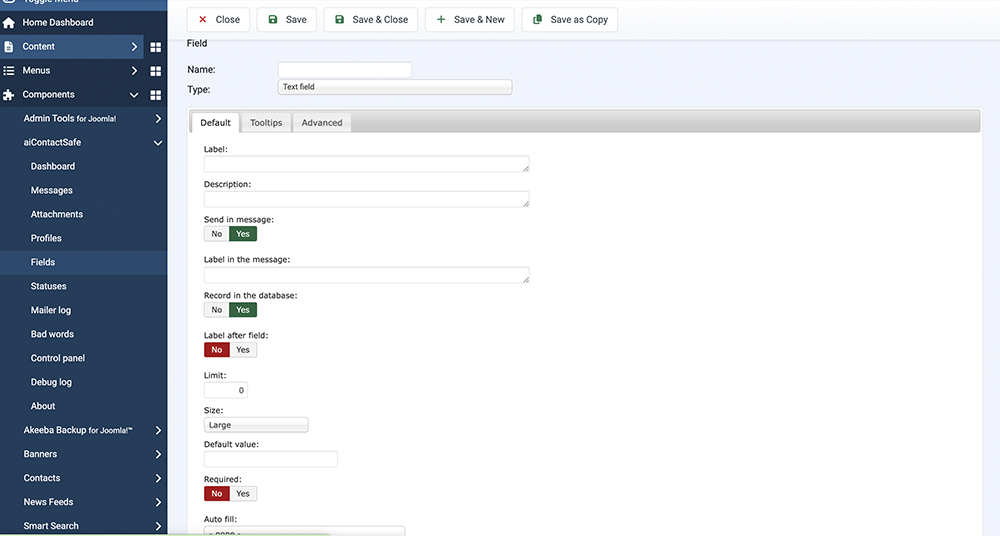This screenshot has height=536, width=1000.
Task: Collapse the aiContactSafe submenu chevron
Action: pyautogui.click(x=158, y=143)
